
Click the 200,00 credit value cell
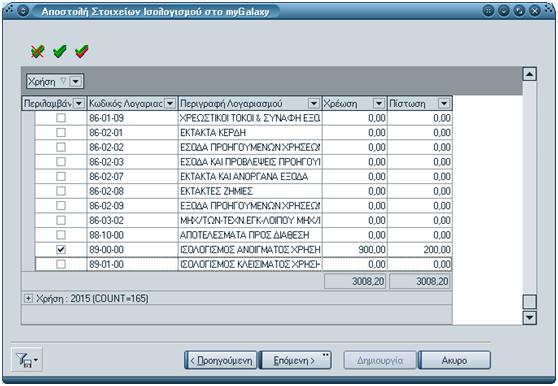click(x=420, y=249)
